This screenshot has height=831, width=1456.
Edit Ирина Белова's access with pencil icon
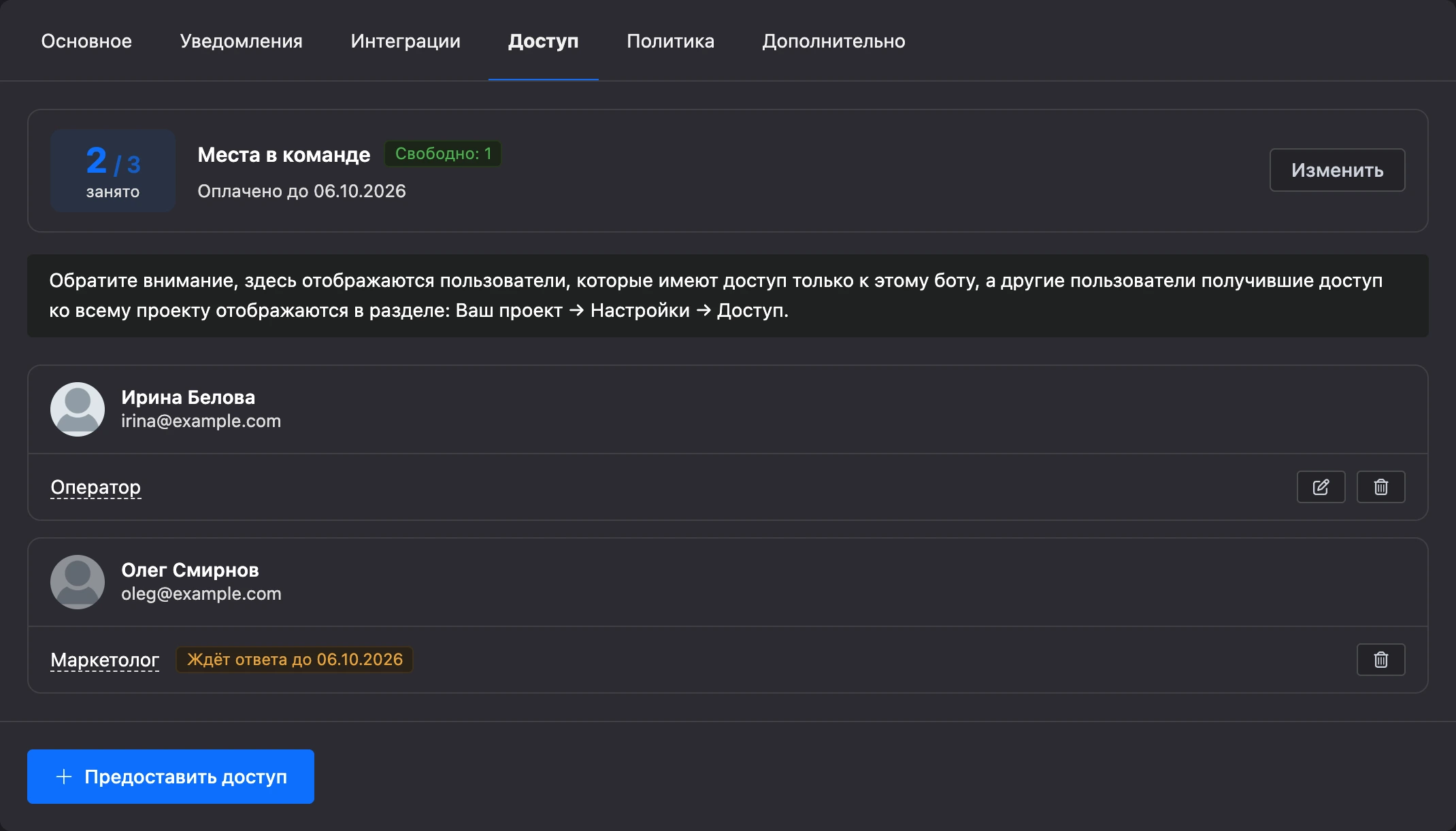coord(1321,487)
